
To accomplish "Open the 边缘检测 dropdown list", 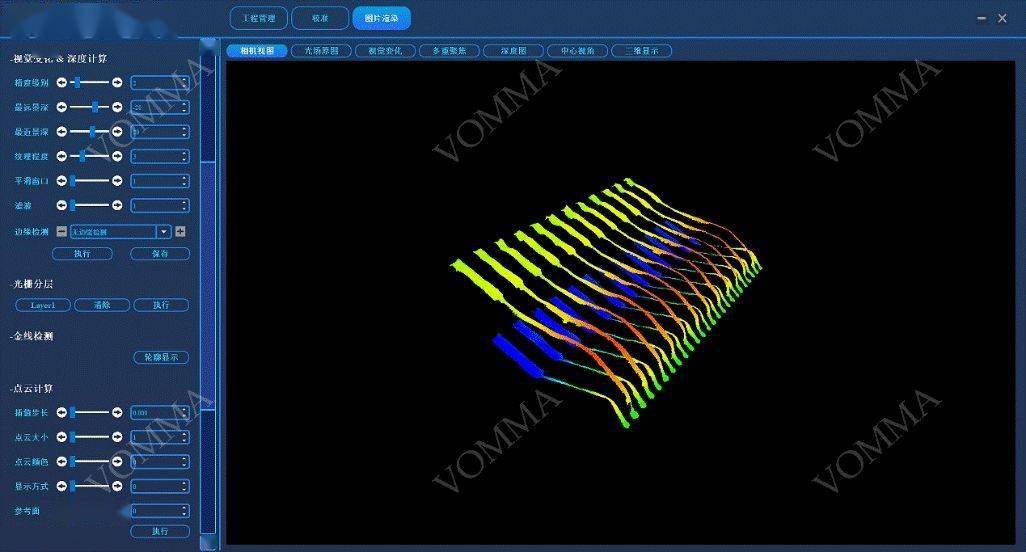I will (x=162, y=231).
